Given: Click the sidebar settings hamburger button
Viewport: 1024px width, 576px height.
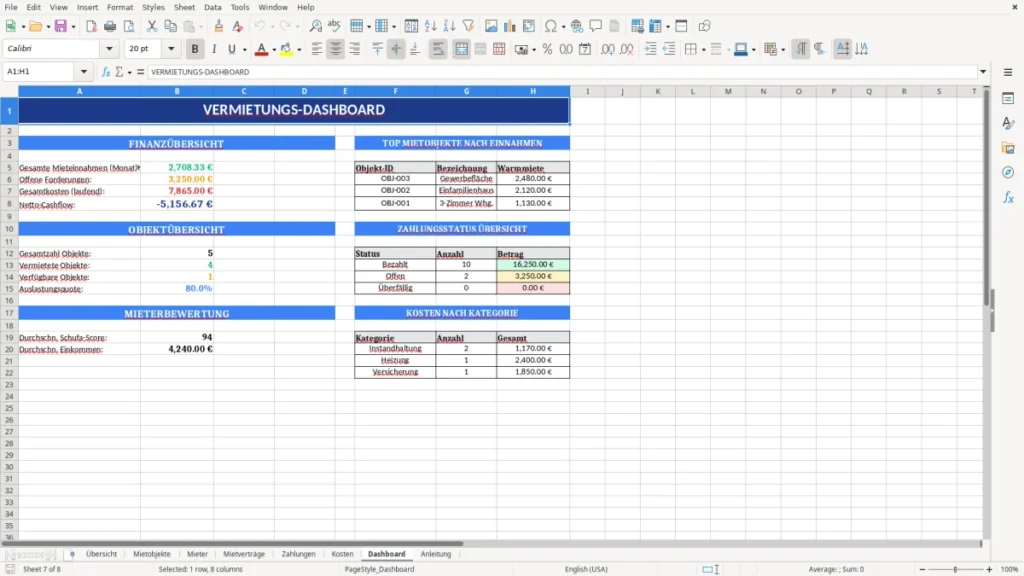Looking at the screenshot, I should [x=1008, y=72].
